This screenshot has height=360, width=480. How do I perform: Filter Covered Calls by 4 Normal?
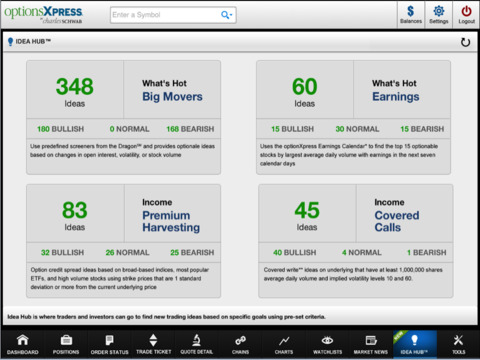click(362, 253)
